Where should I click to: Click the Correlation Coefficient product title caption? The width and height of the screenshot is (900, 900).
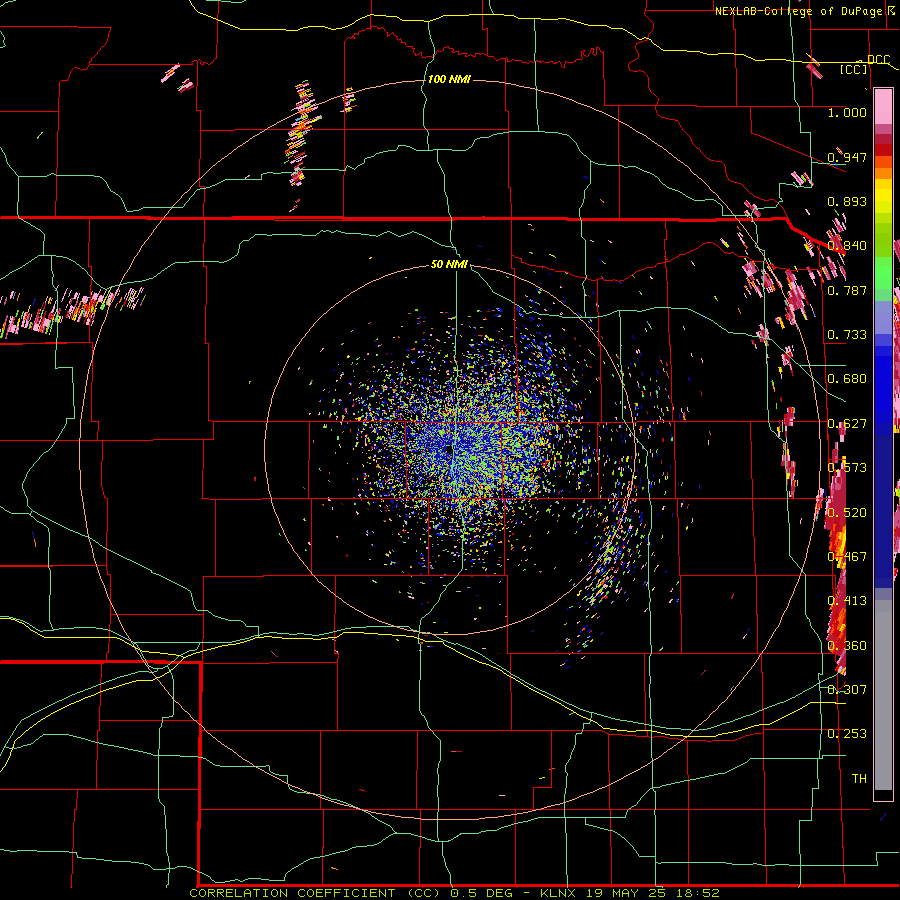454,893
